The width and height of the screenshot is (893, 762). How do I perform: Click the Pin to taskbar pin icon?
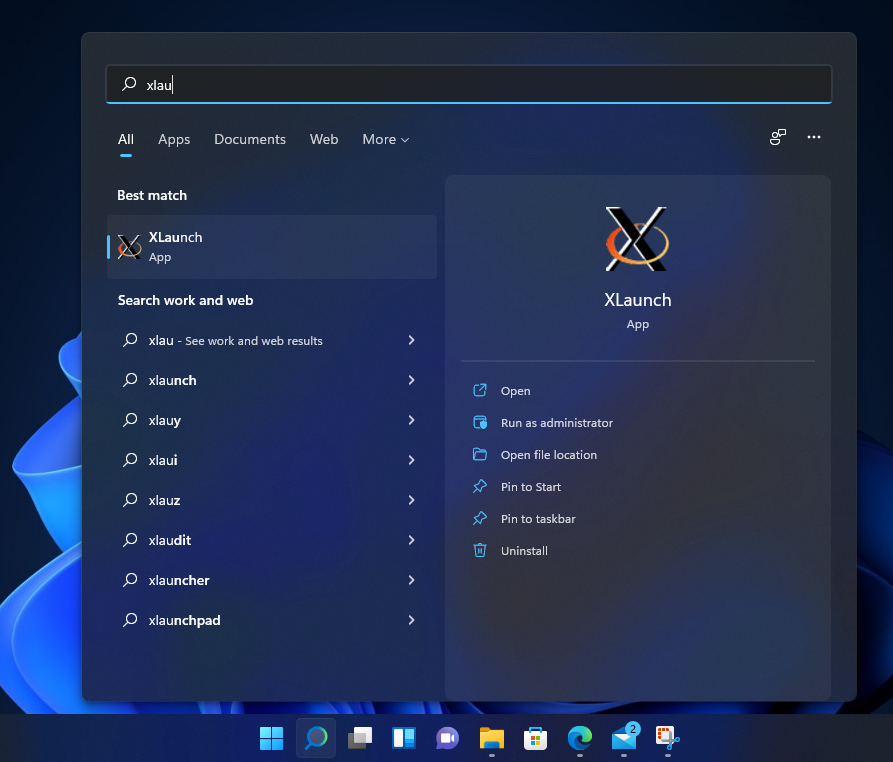(x=480, y=518)
